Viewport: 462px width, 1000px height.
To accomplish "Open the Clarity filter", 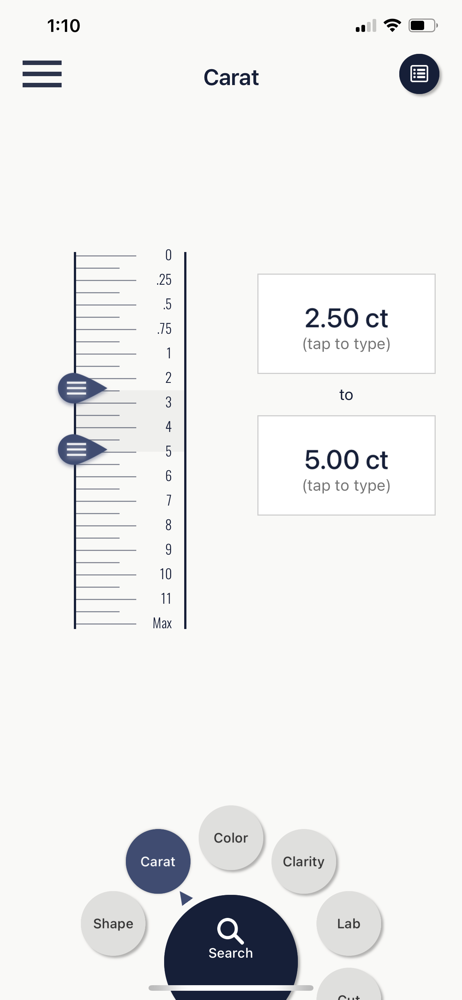I will (x=304, y=862).
